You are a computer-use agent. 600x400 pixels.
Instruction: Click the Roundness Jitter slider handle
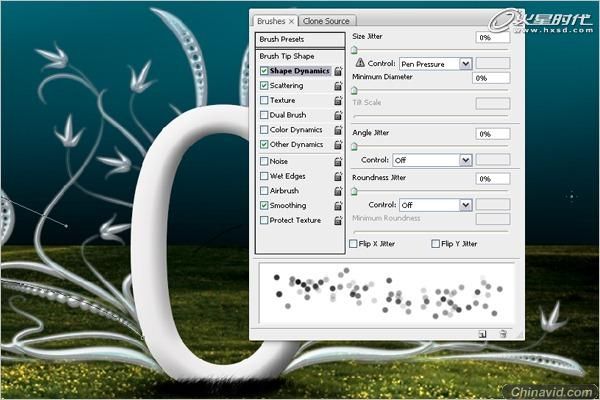(x=354, y=191)
